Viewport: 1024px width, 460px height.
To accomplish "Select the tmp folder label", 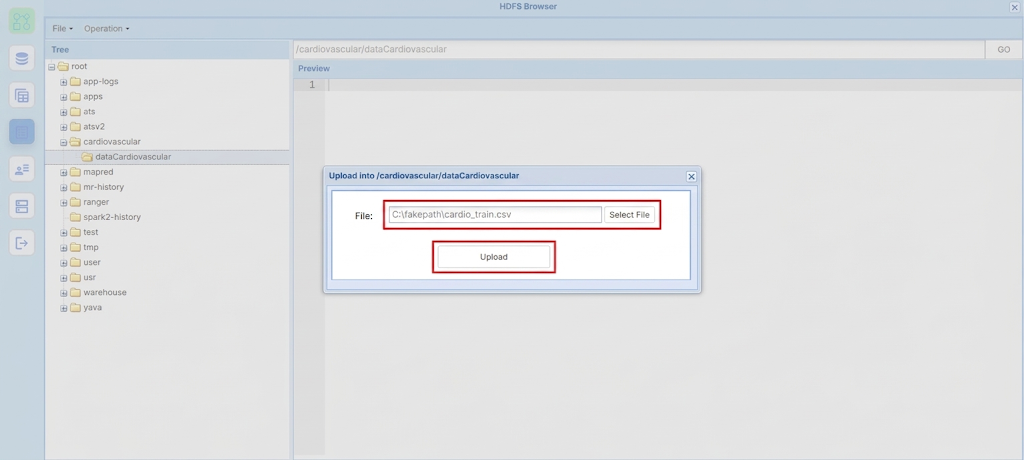I will click(91, 247).
